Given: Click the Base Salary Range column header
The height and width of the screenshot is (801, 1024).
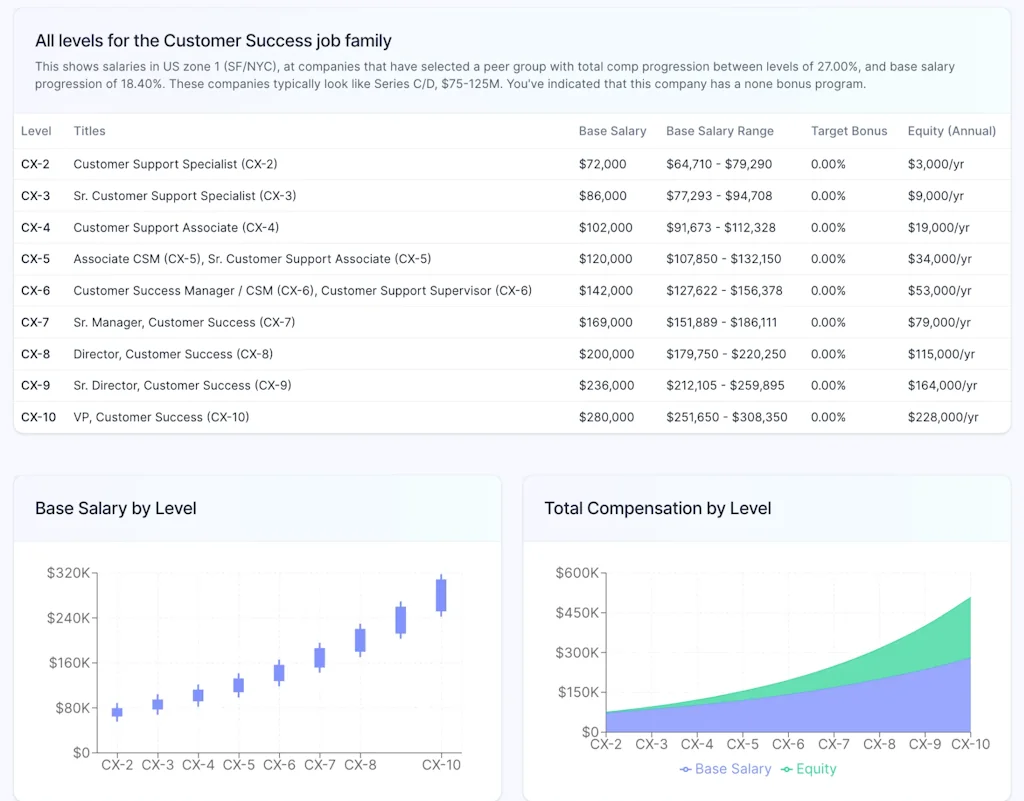Looking at the screenshot, I should (x=720, y=131).
